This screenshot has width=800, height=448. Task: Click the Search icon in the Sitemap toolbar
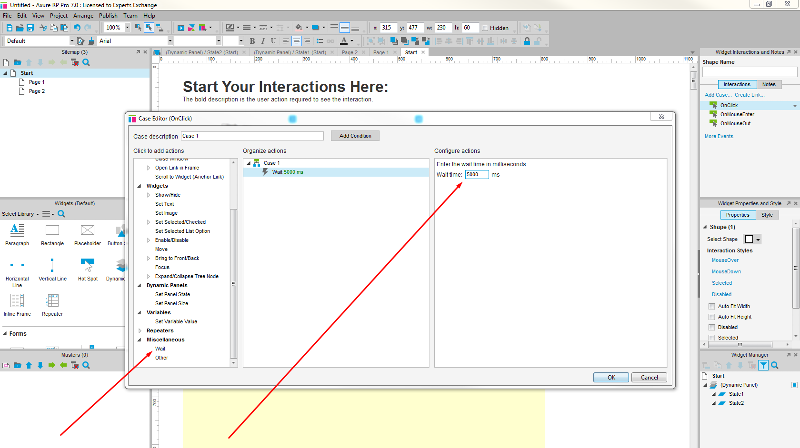pos(86,62)
